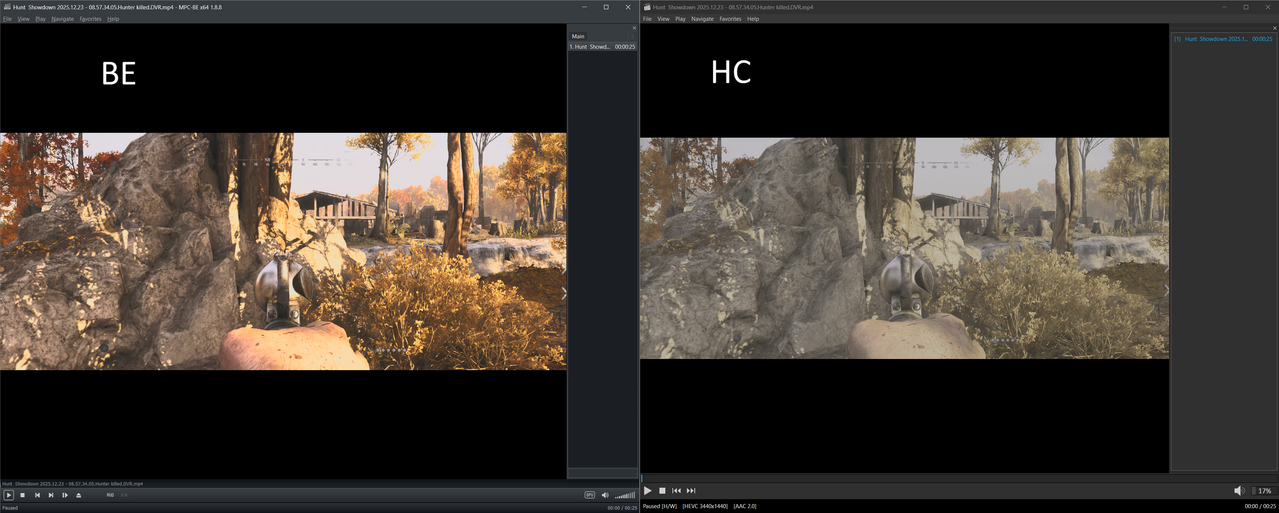Skip to previous file in MPC-HC
The width and height of the screenshot is (1279, 513).
(677, 490)
